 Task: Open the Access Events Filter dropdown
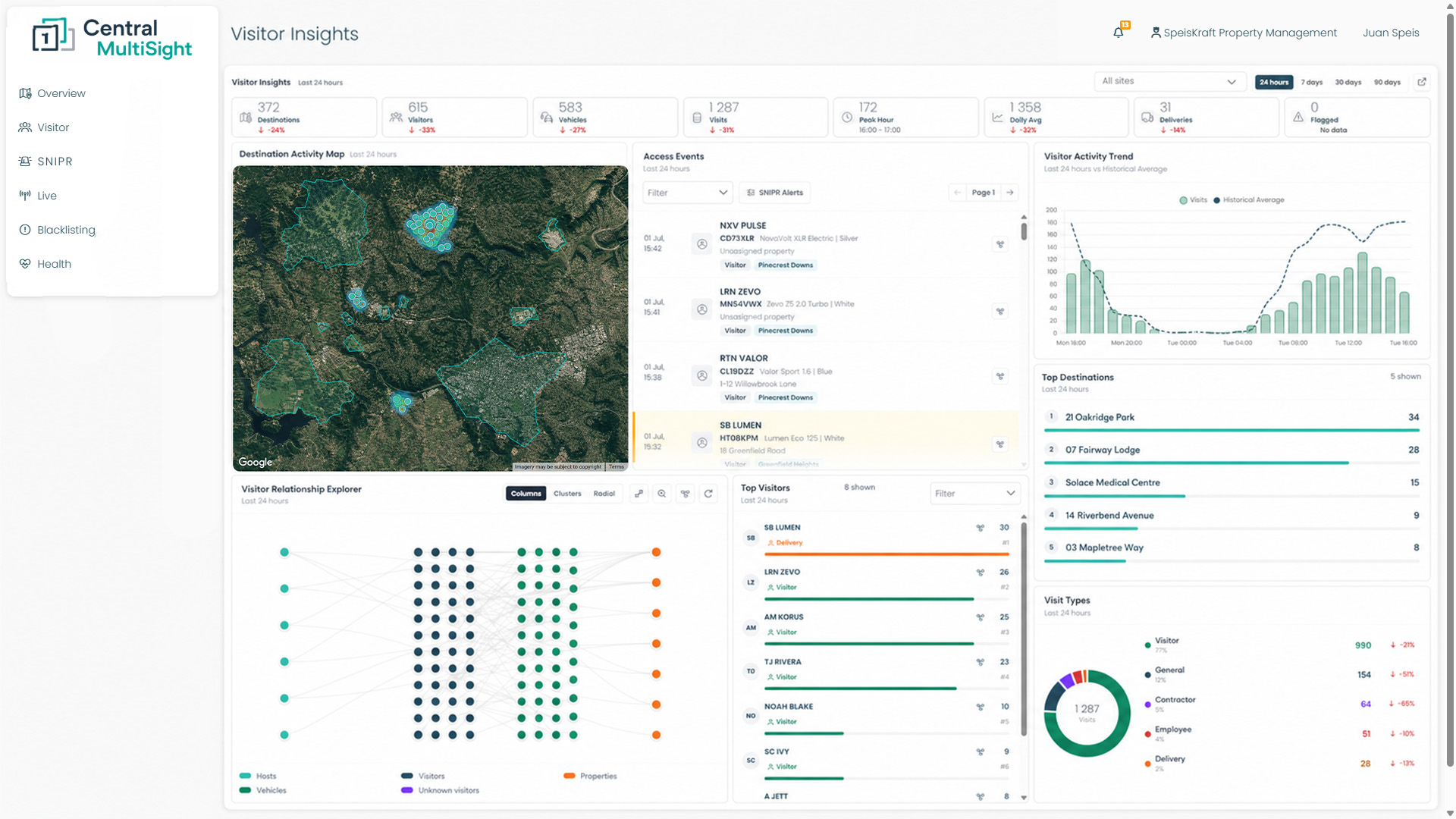tap(687, 193)
